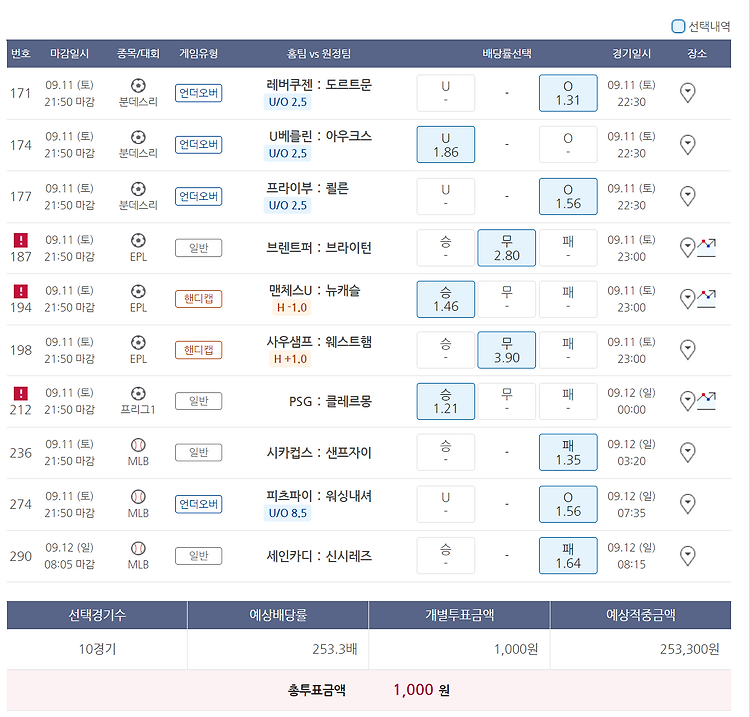The width and height of the screenshot is (750, 717).
Task: Deselect draw 2.80 for match 187
Action: (507, 248)
